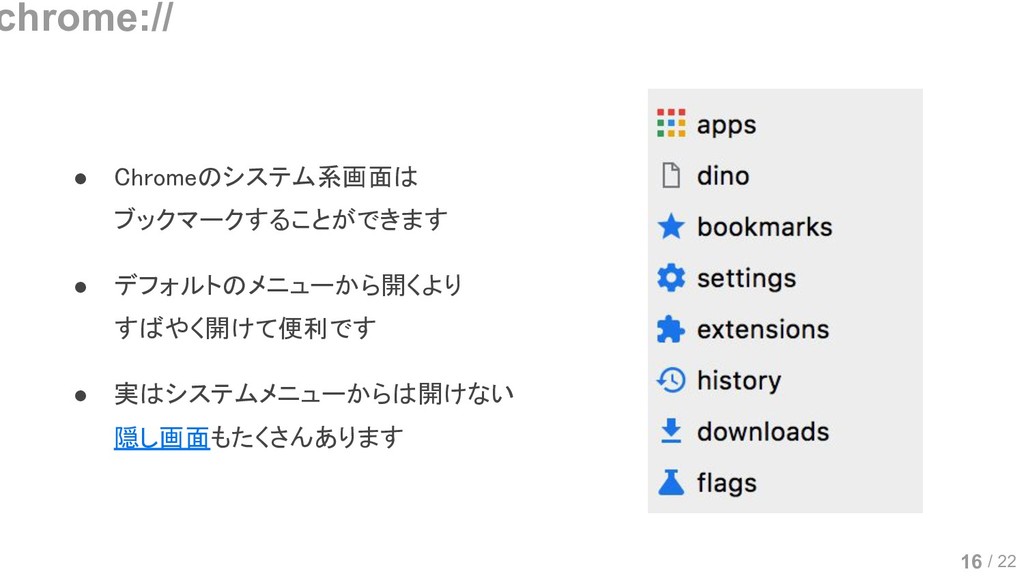Click the text 'Chromeのシステム系画面は'

266,177
